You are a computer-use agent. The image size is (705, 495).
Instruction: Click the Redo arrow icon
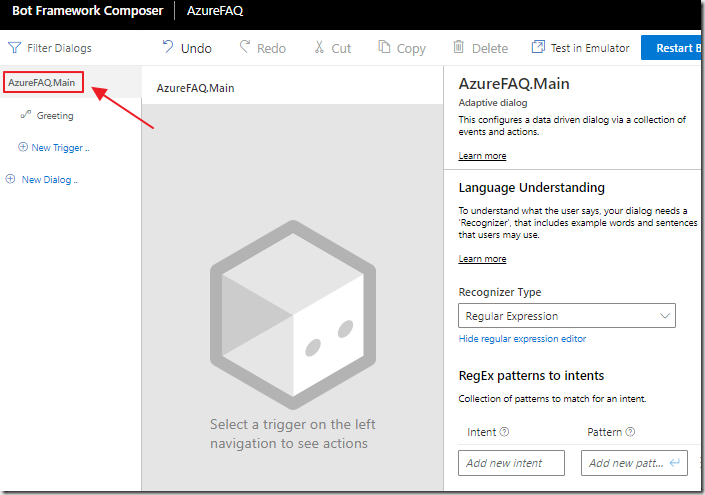pos(245,46)
